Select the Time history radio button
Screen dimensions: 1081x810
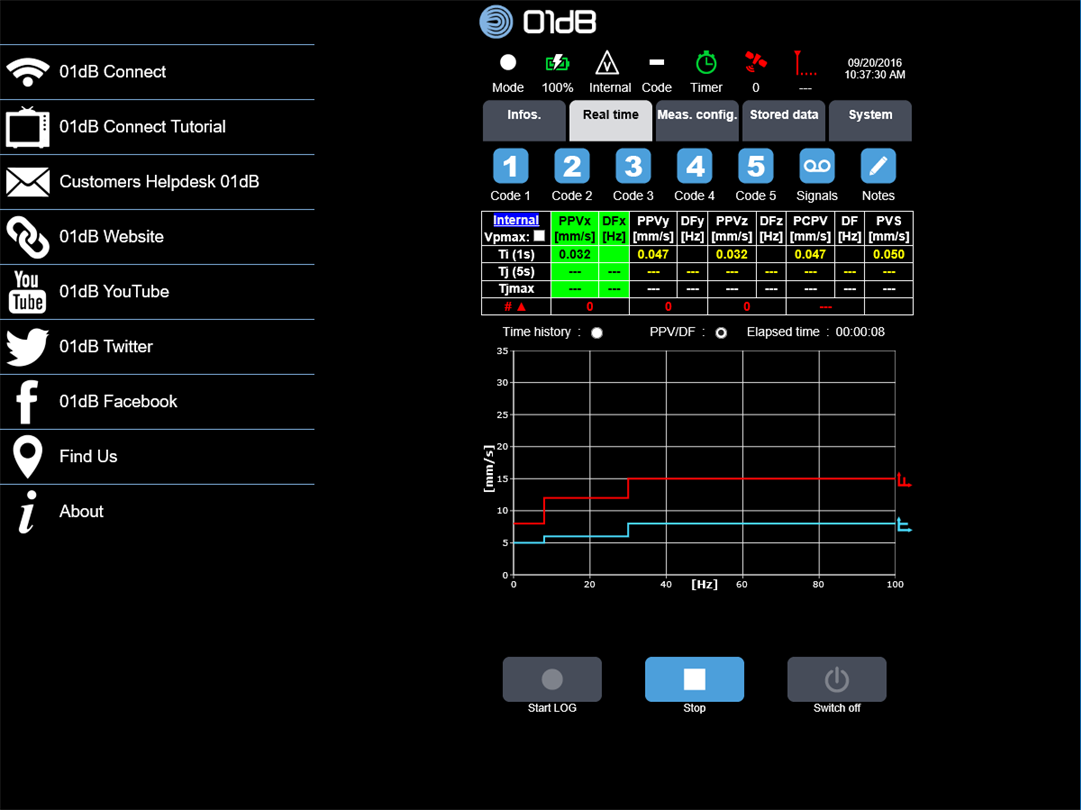click(597, 333)
